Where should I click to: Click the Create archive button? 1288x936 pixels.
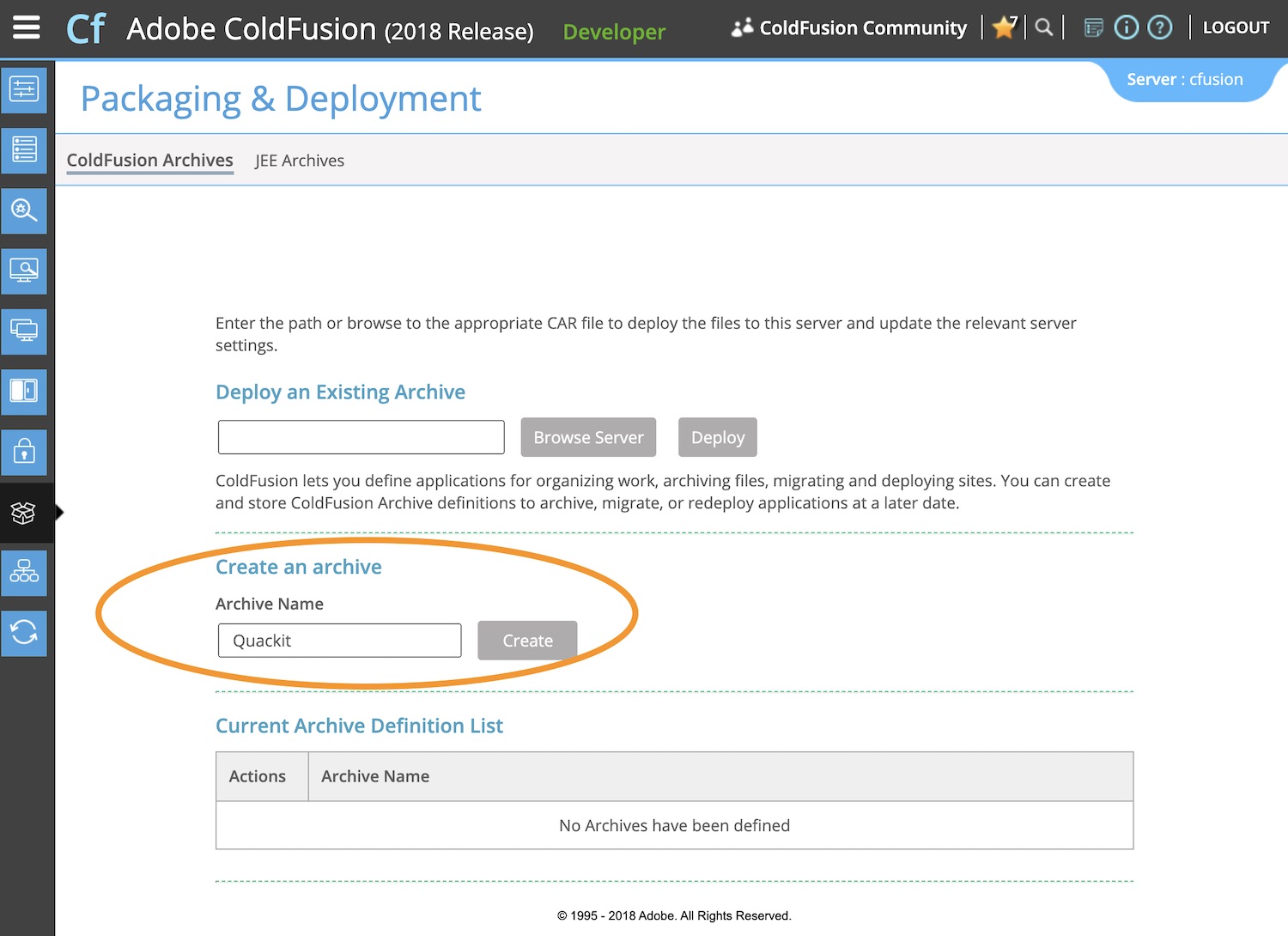[527, 641]
